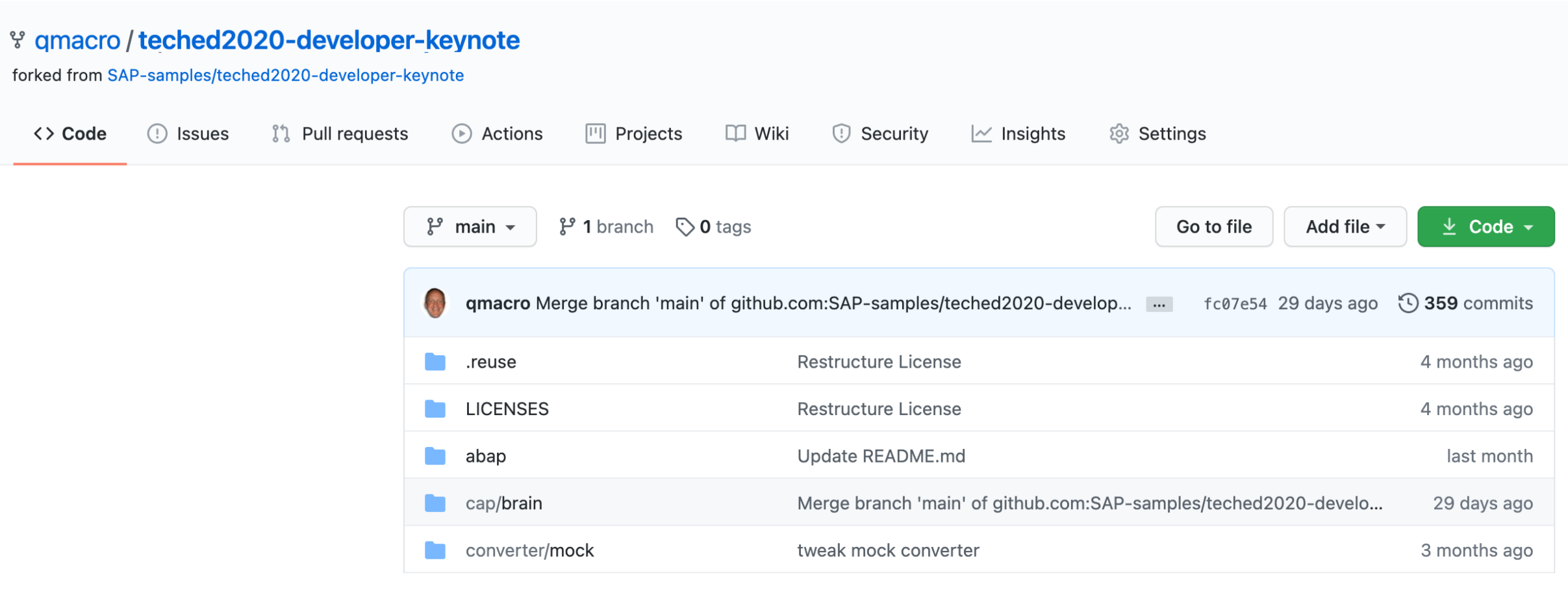The width and height of the screenshot is (1568, 595).
Task: Open the Add file dropdown
Action: point(1345,227)
